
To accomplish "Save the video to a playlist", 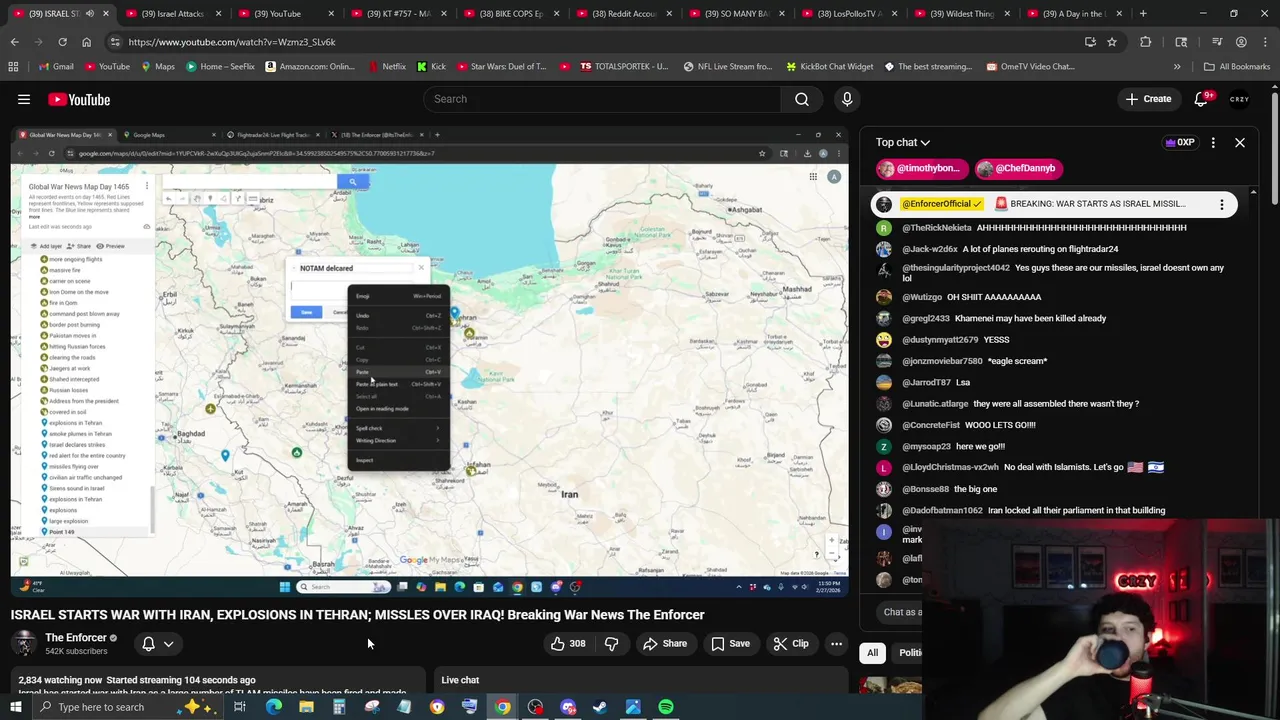I will (730, 644).
